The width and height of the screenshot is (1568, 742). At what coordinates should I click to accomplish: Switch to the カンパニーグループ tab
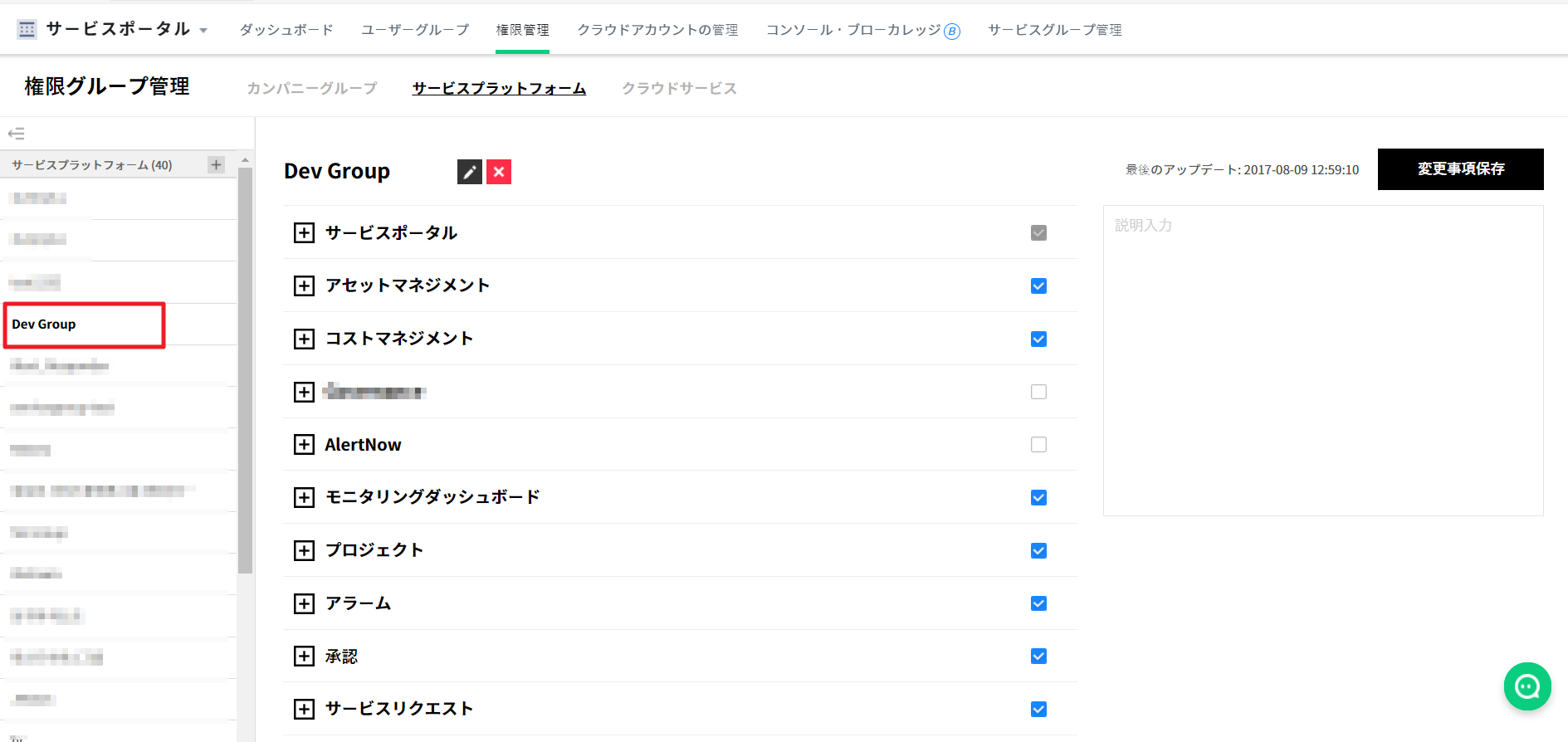click(x=311, y=88)
